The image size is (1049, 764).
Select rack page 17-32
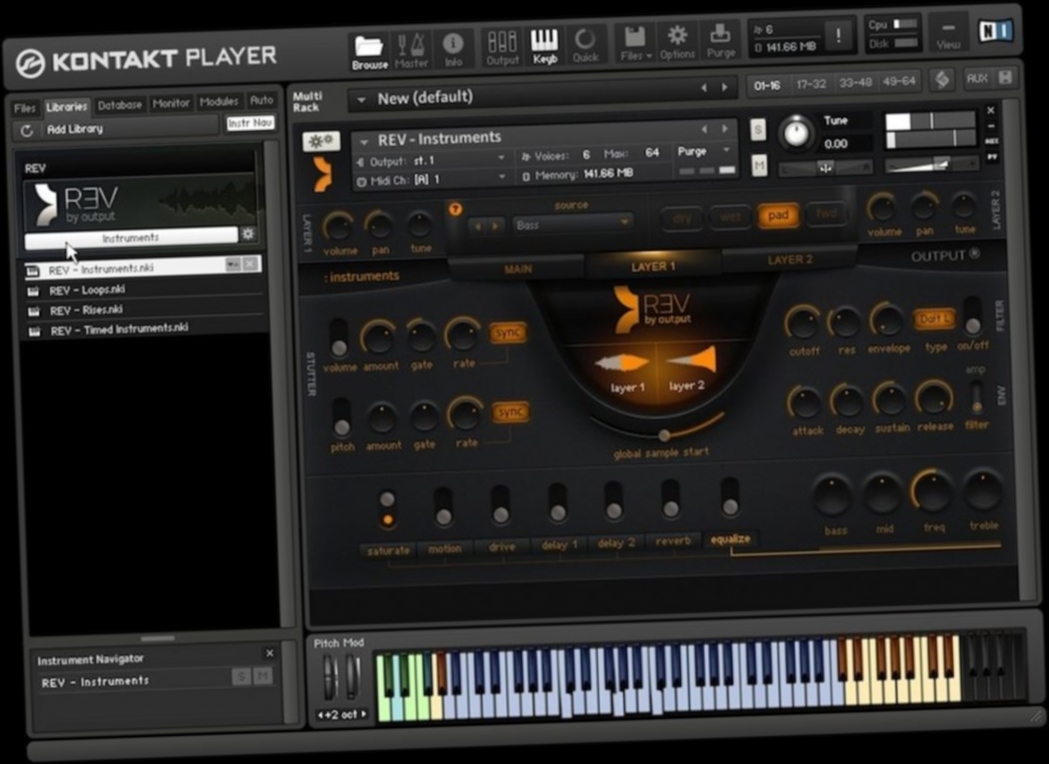(x=811, y=84)
